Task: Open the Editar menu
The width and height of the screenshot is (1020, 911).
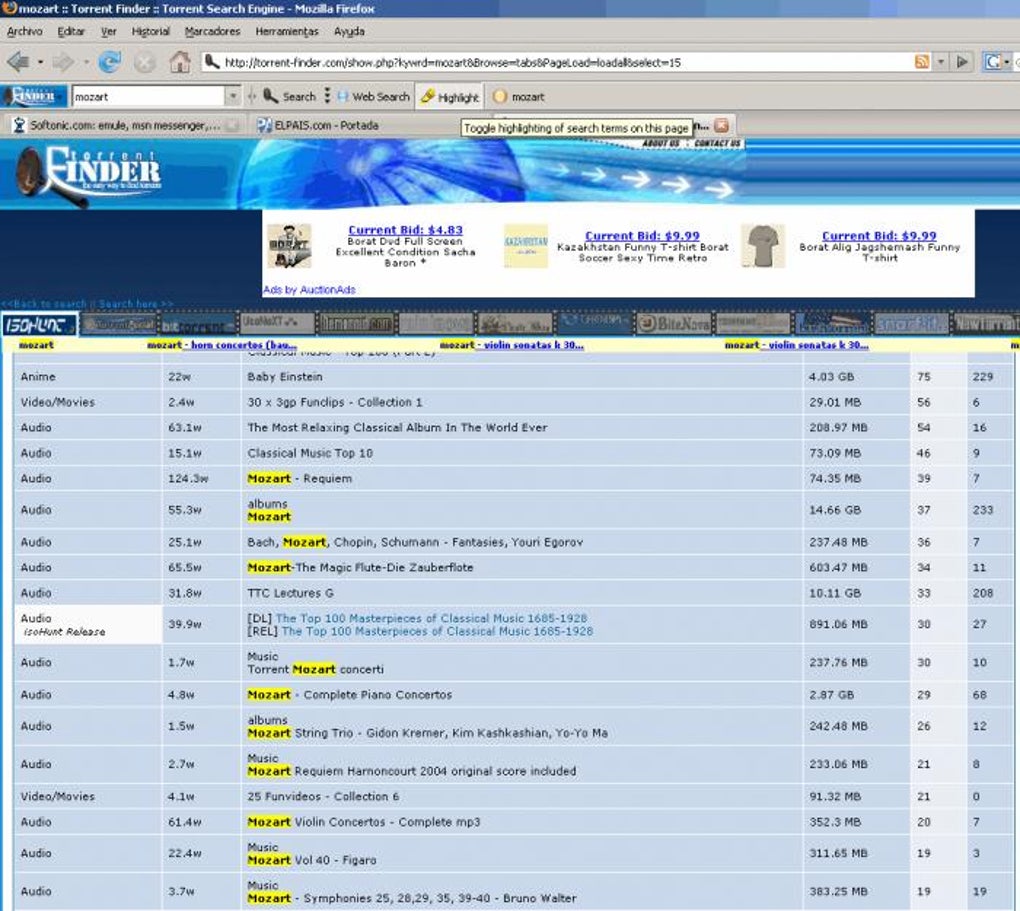Action: pyautogui.click(x=70, y=31)
